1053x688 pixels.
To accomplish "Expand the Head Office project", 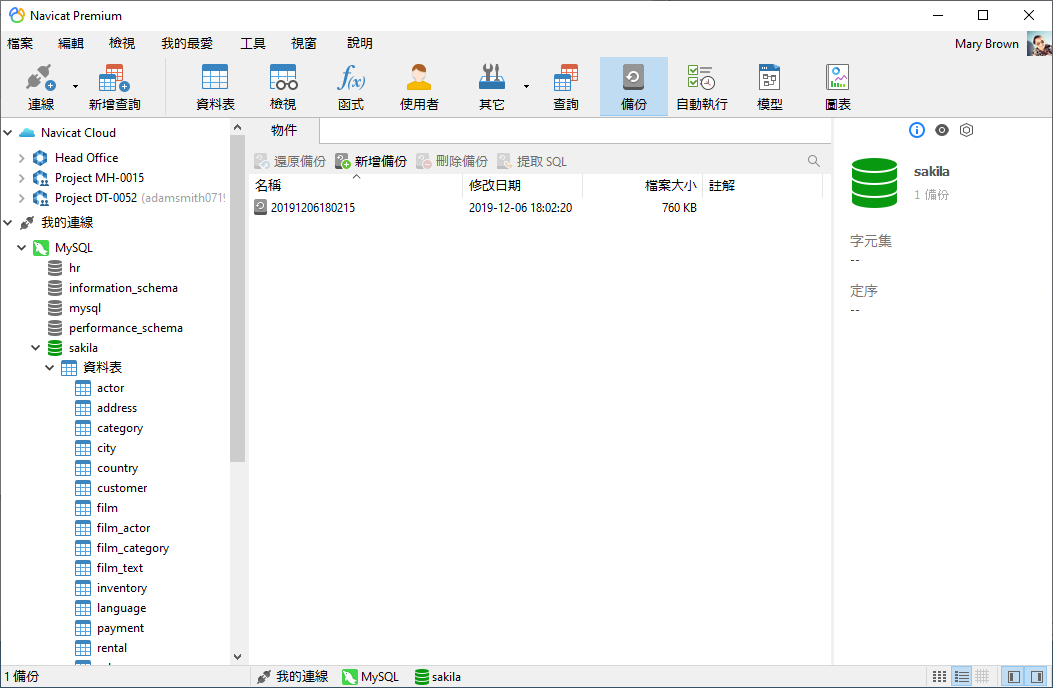I will (x=22, y=158).
